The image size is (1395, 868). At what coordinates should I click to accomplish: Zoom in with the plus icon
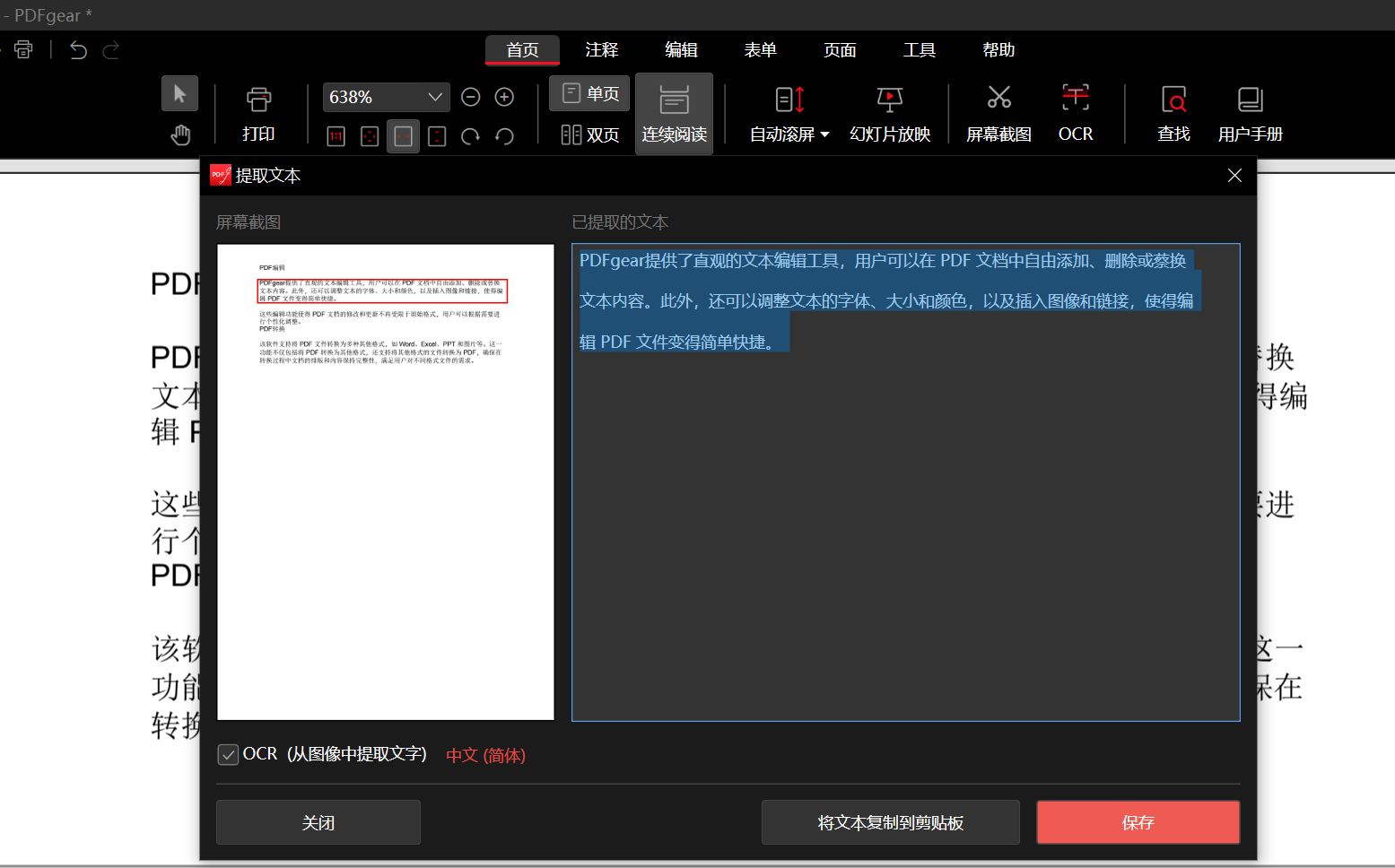[505, 97]
